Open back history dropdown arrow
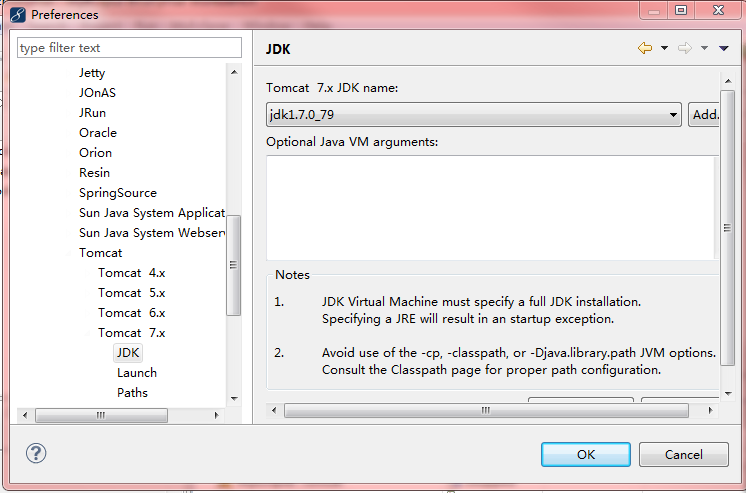Screen dimensions: 746x493 [x=664, y=48]
